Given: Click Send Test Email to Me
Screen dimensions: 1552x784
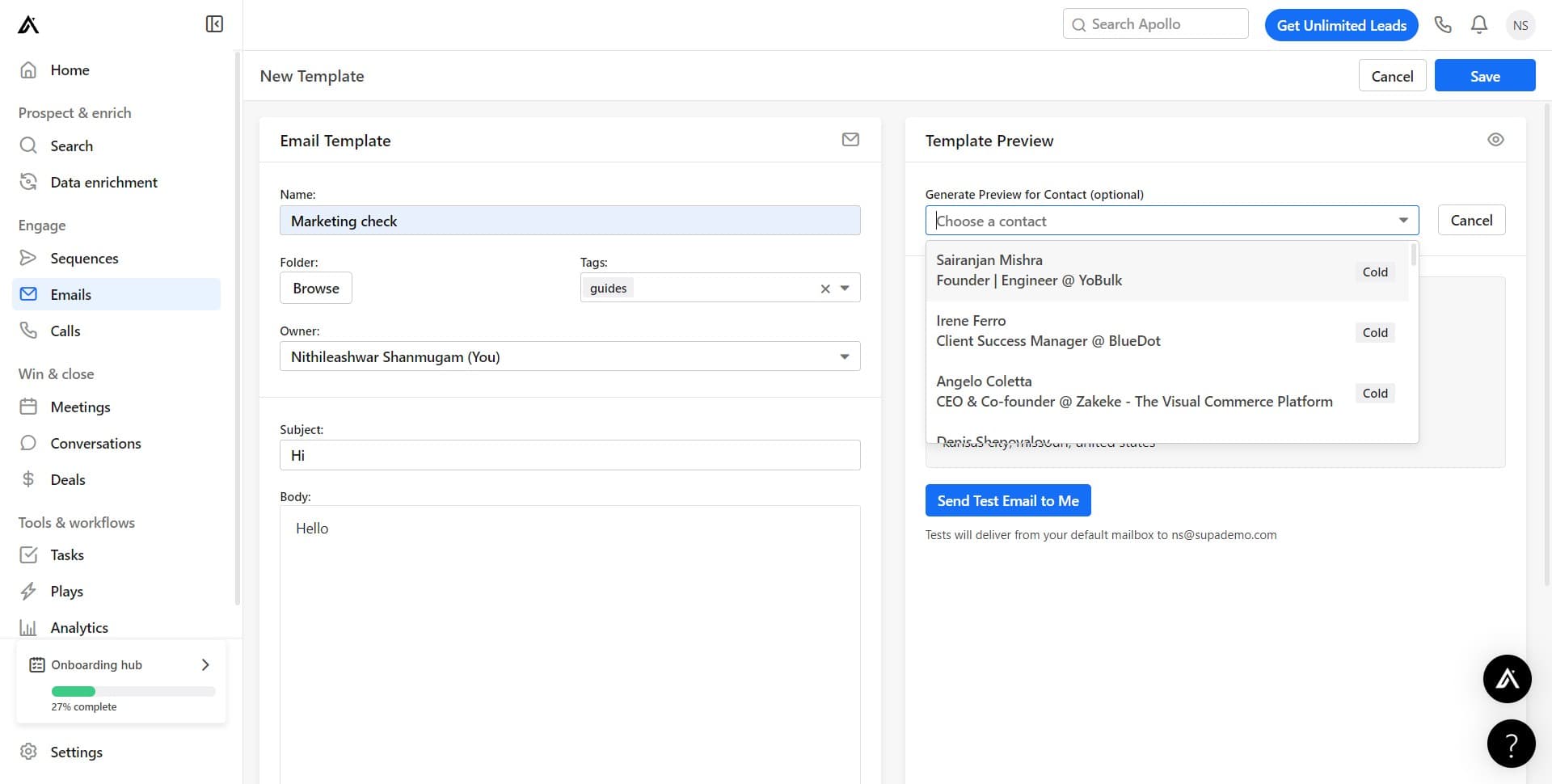Looking at the screenshot, I should 1007,499.
